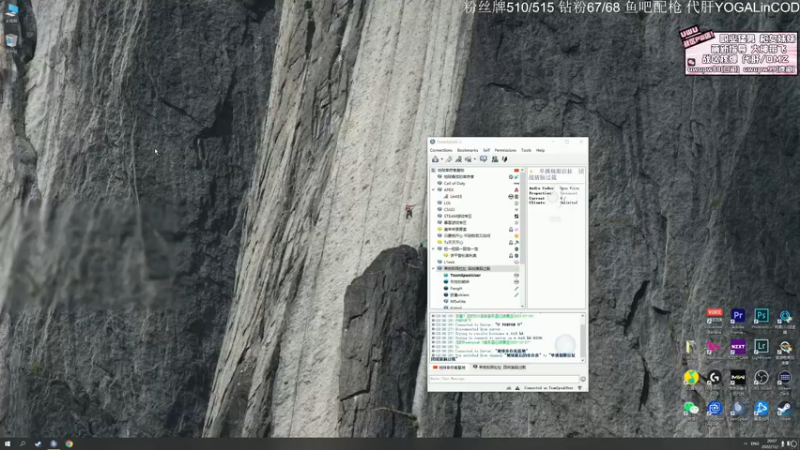Select the GHKEE sub-channel under APEX
This screenshot has height=450, width=800.
tap(456, 196)
